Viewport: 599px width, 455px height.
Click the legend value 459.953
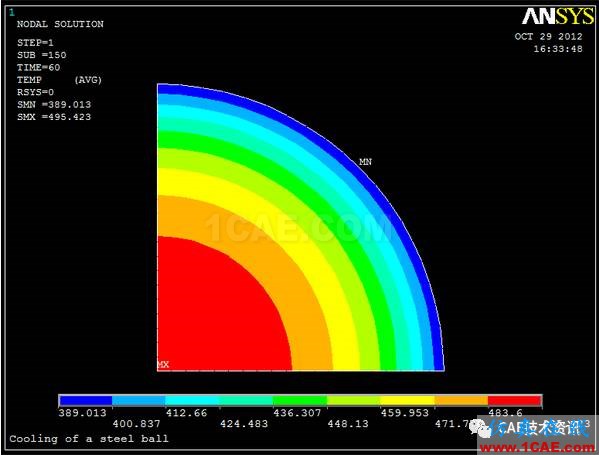405,413
